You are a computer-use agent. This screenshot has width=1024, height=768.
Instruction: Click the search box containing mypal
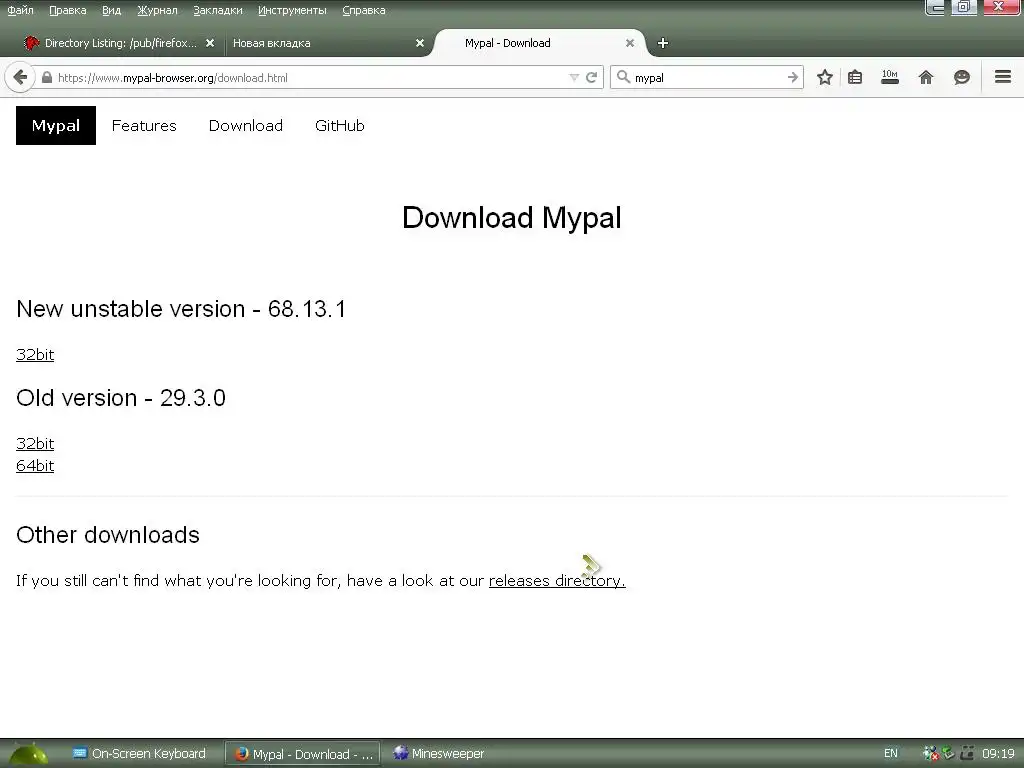pyautogui.click(x=709, y=78)
